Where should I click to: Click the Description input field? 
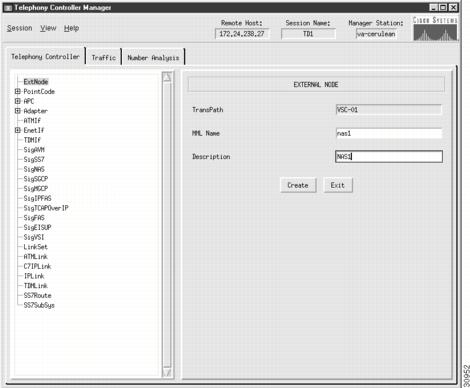pyautogui.click(x=389, y=156)
